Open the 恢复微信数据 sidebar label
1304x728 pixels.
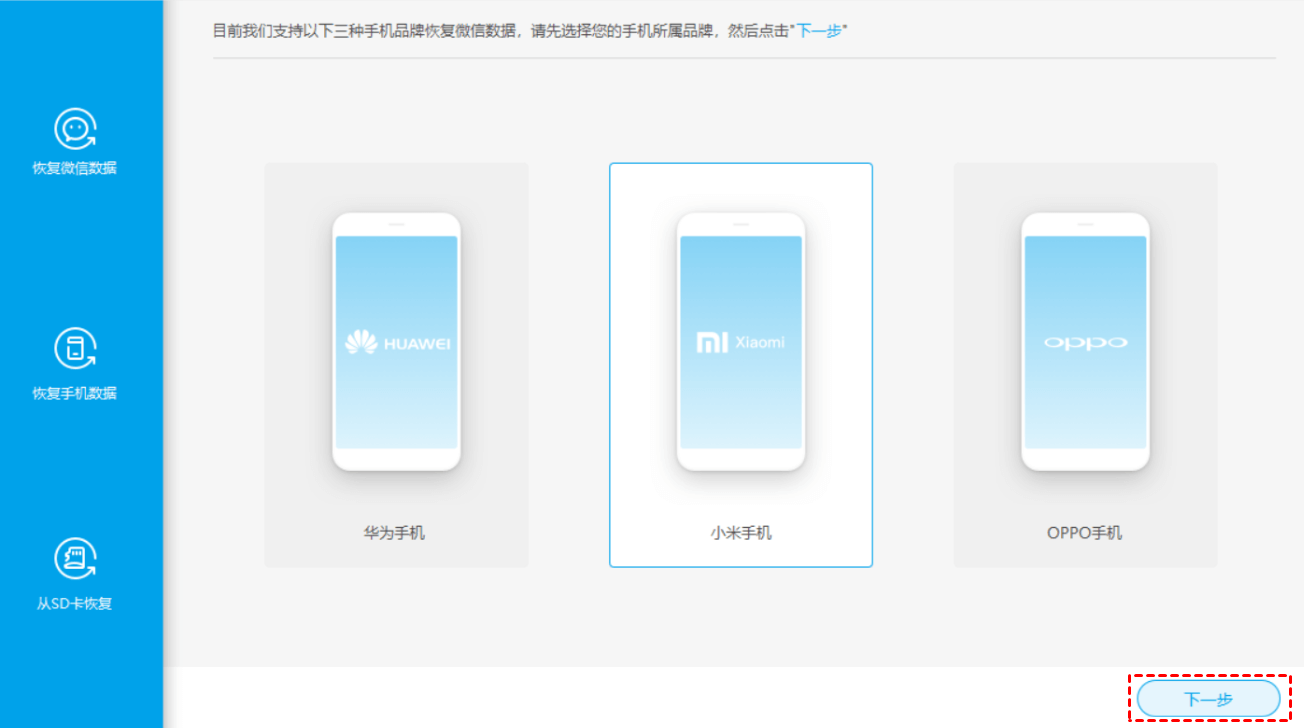tap(75, 168)
